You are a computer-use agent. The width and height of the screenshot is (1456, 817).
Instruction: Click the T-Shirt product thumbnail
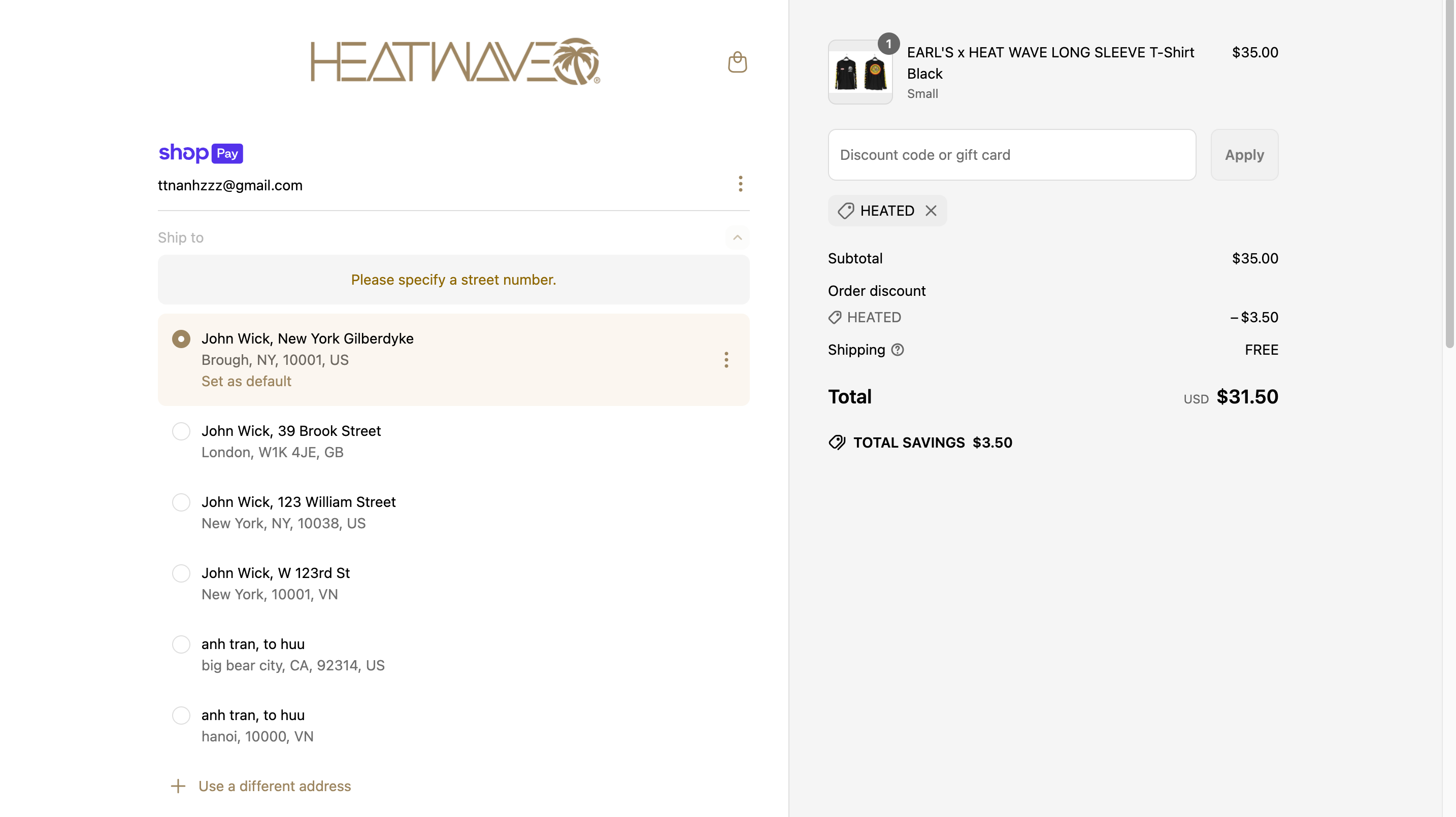[859, 73]
